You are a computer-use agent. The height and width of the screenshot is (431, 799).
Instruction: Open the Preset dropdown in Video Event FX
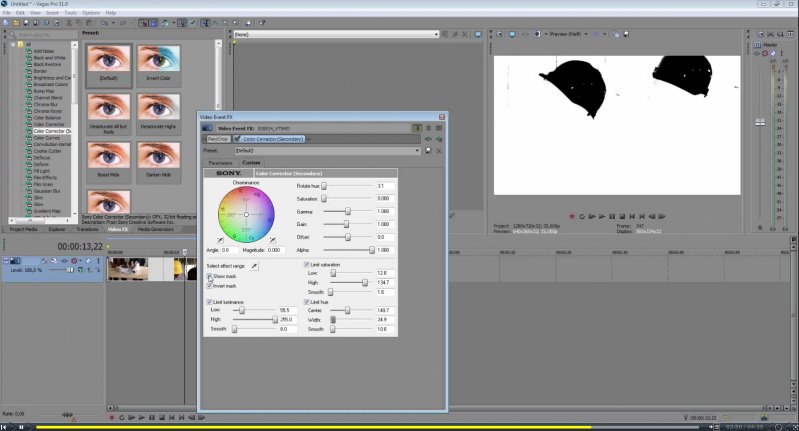417,150
